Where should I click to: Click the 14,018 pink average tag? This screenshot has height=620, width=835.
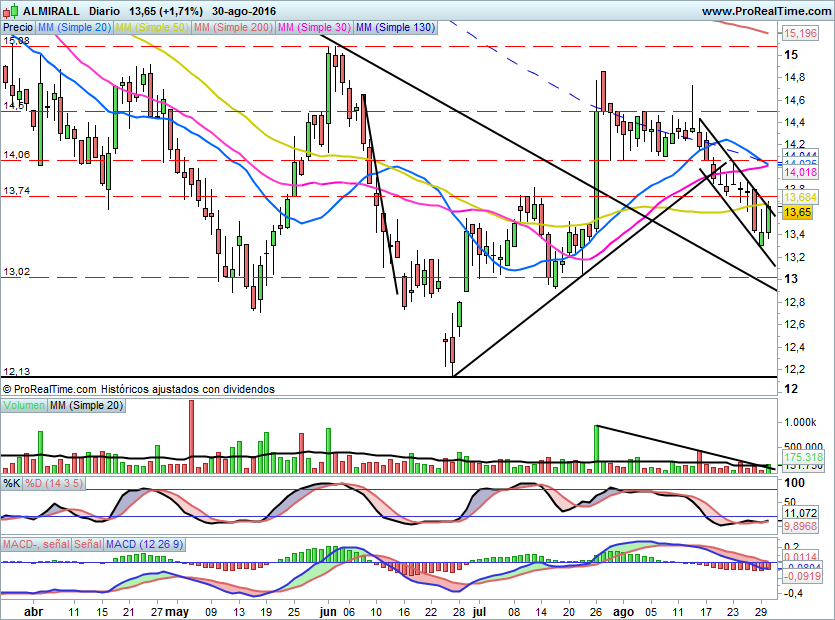800,172
